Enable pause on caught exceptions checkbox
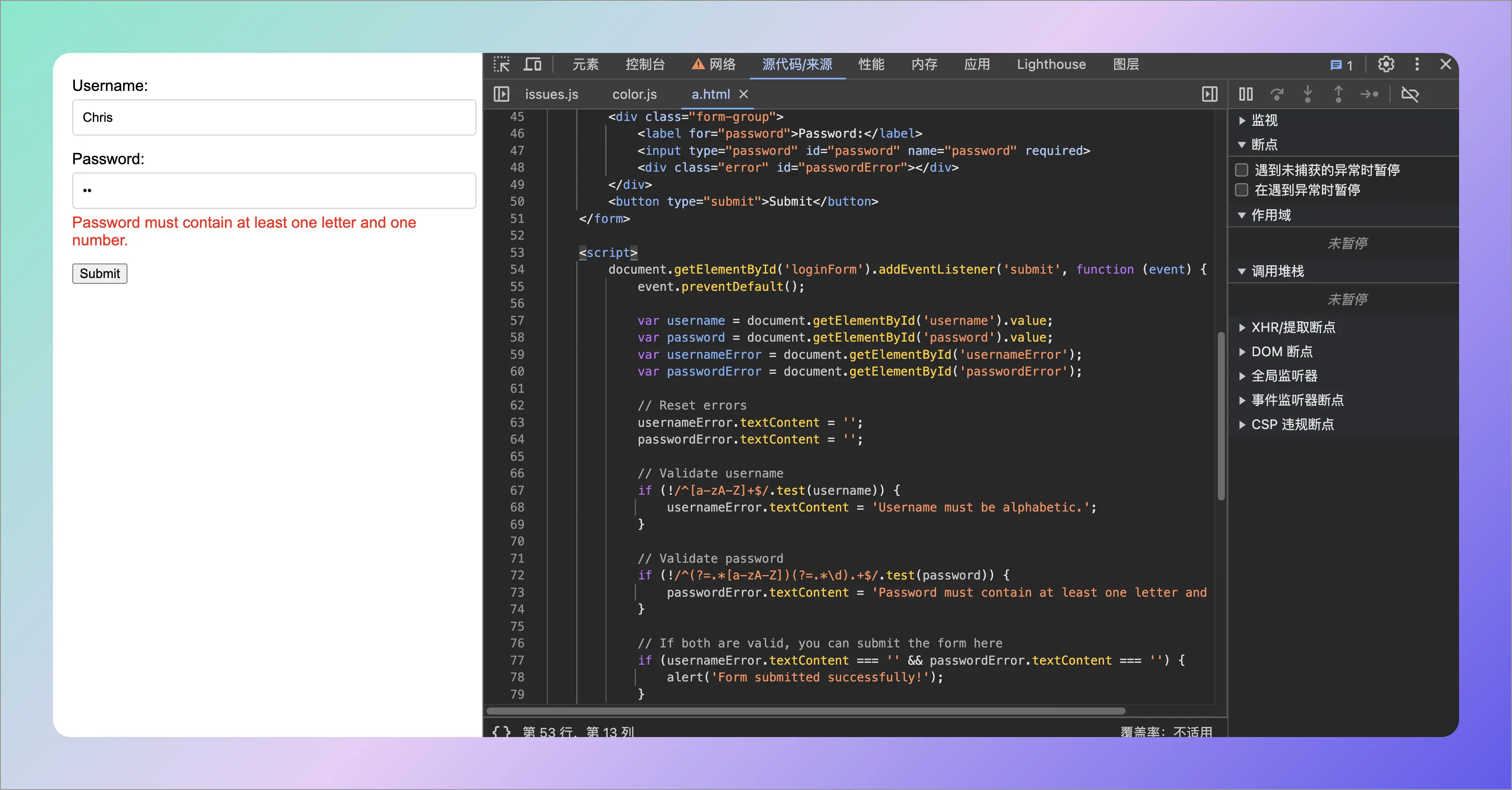The height and width of the screenshot is (790, 1512). (1242, 190)
